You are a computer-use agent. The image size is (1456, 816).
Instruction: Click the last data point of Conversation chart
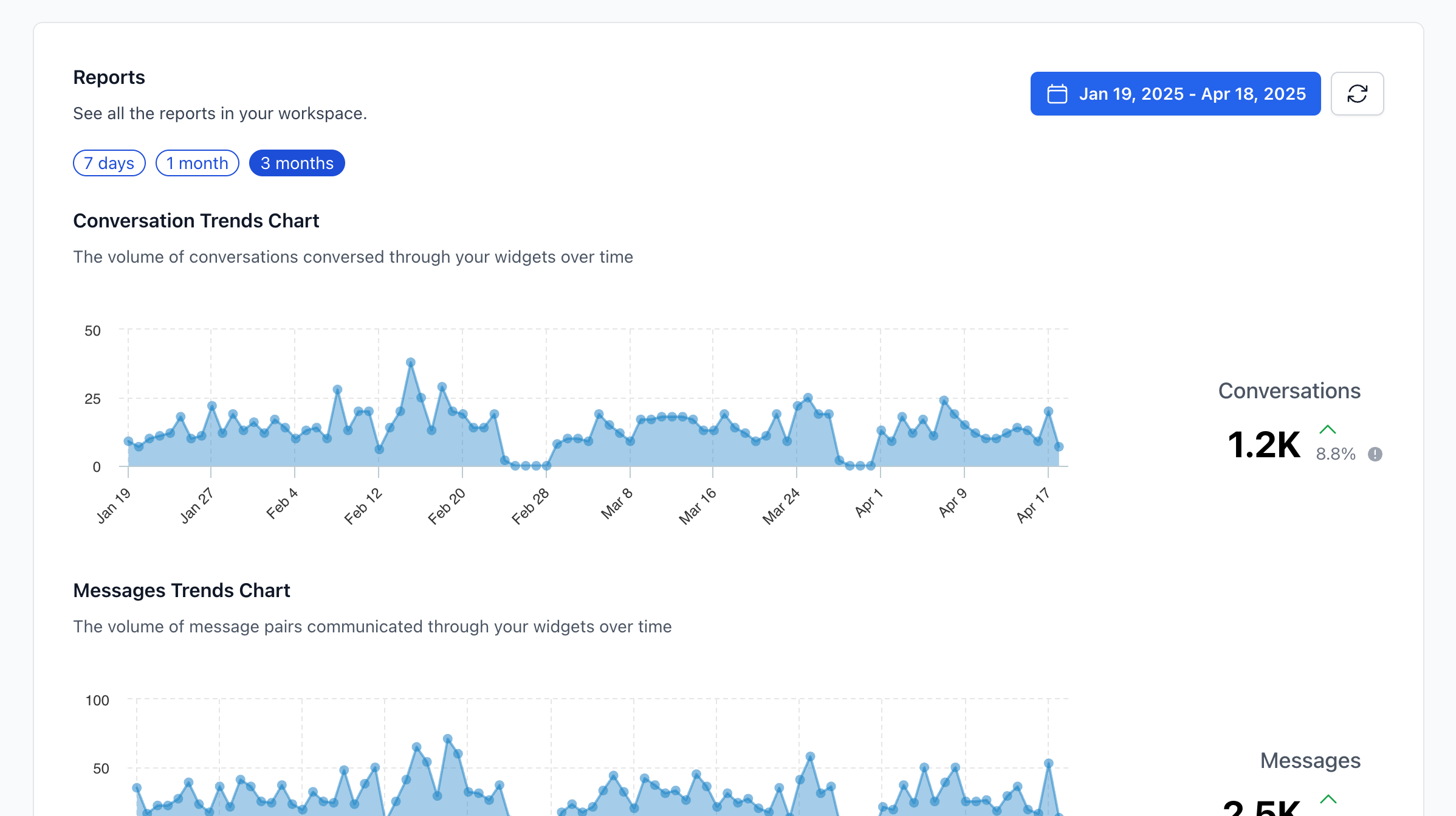tap(1059, 446)
